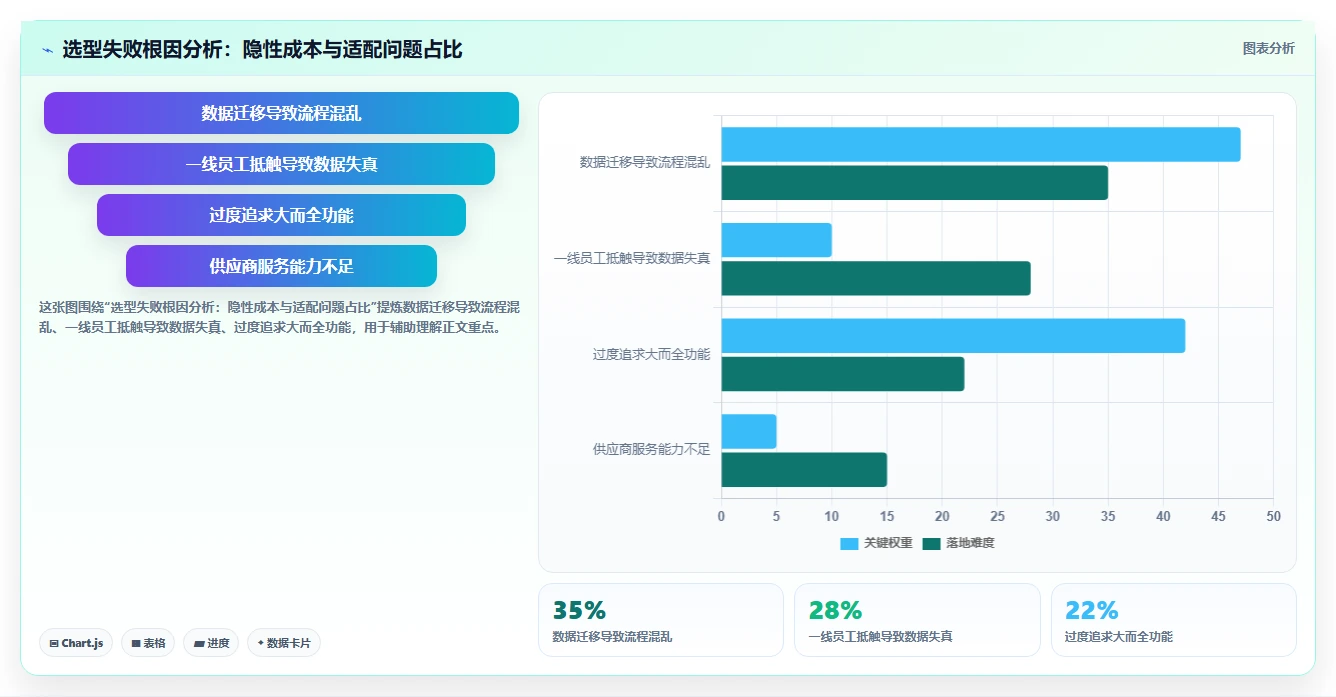This screenshot has width=1336, height=697.
Task: Click the 关键权重 bar for 数据迁移导致流程混乱
Action: coord(981,144)
